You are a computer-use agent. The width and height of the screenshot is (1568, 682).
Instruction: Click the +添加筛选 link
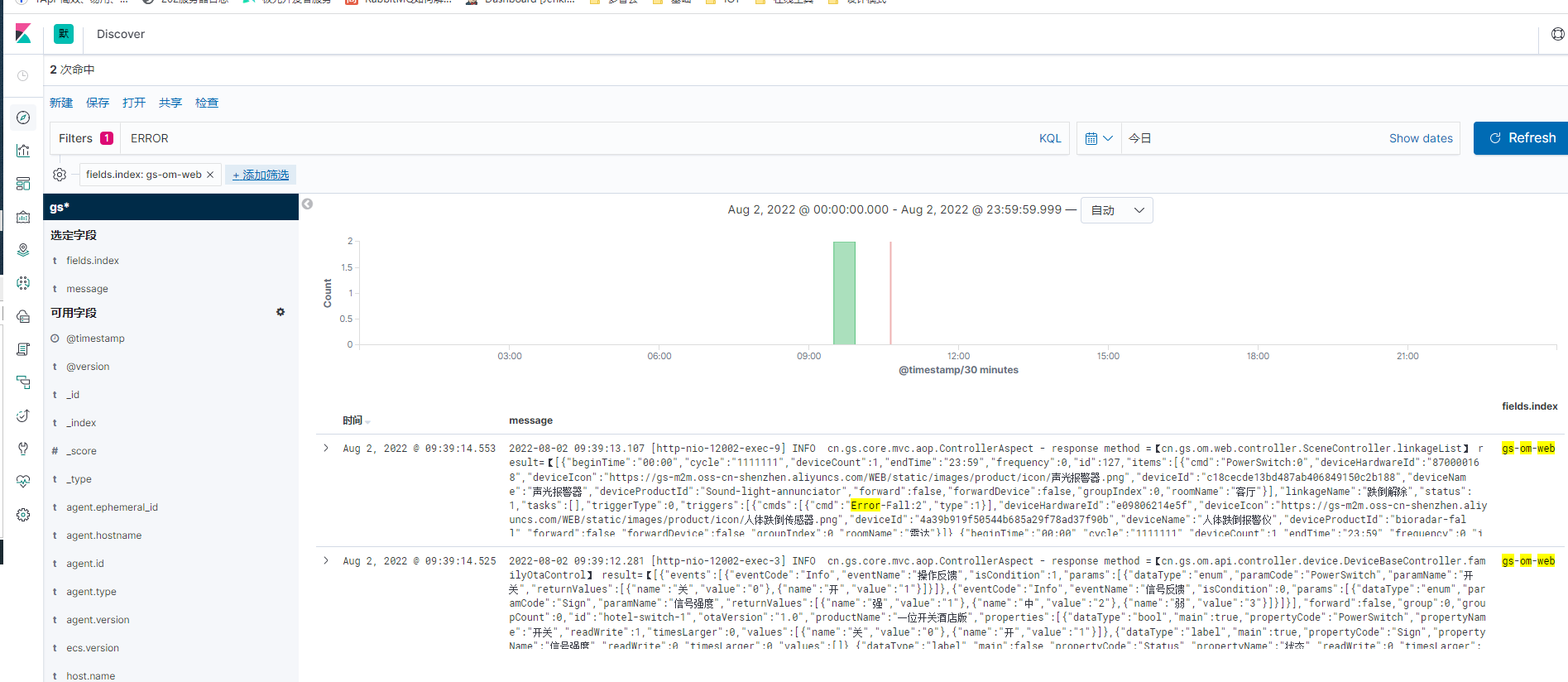261,175
